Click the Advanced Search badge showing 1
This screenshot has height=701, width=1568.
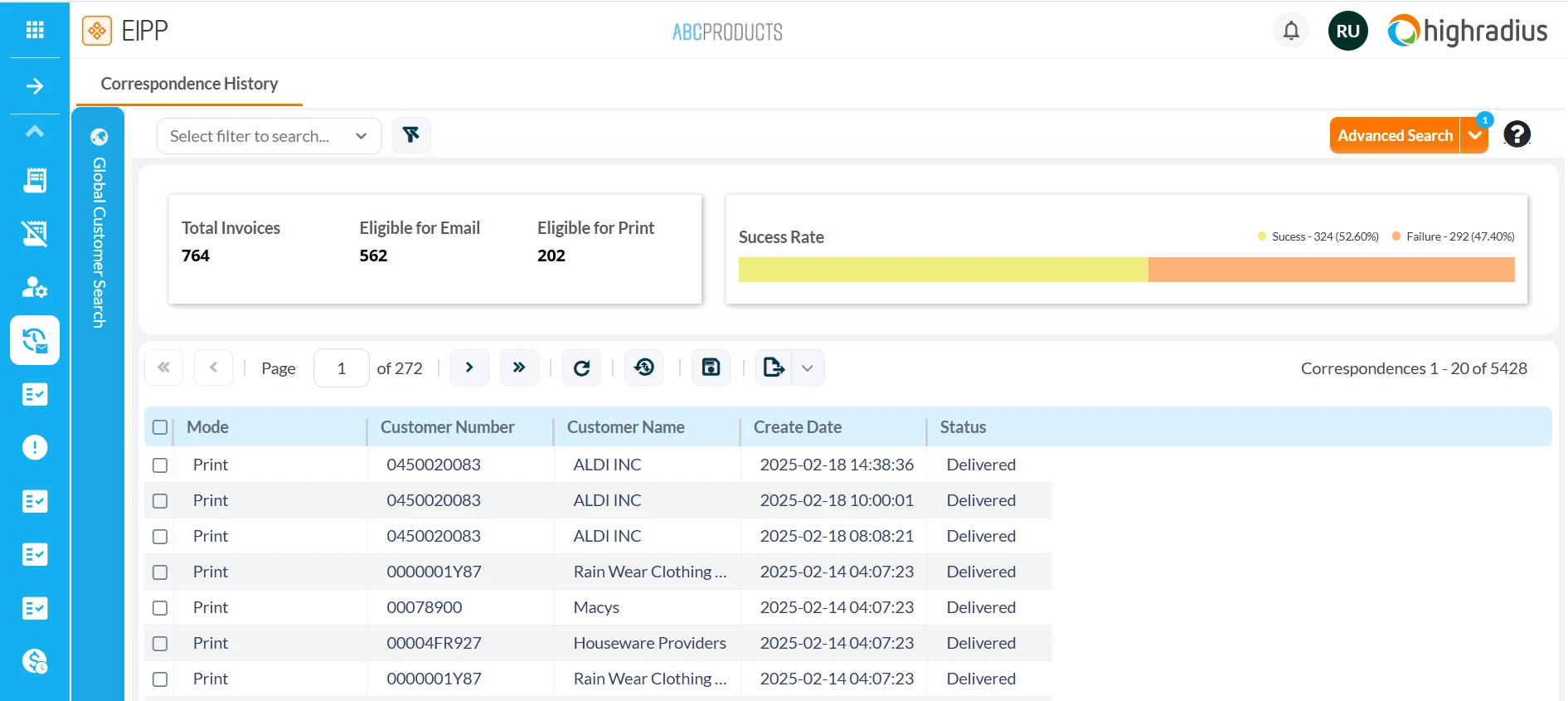(1485, 120)
